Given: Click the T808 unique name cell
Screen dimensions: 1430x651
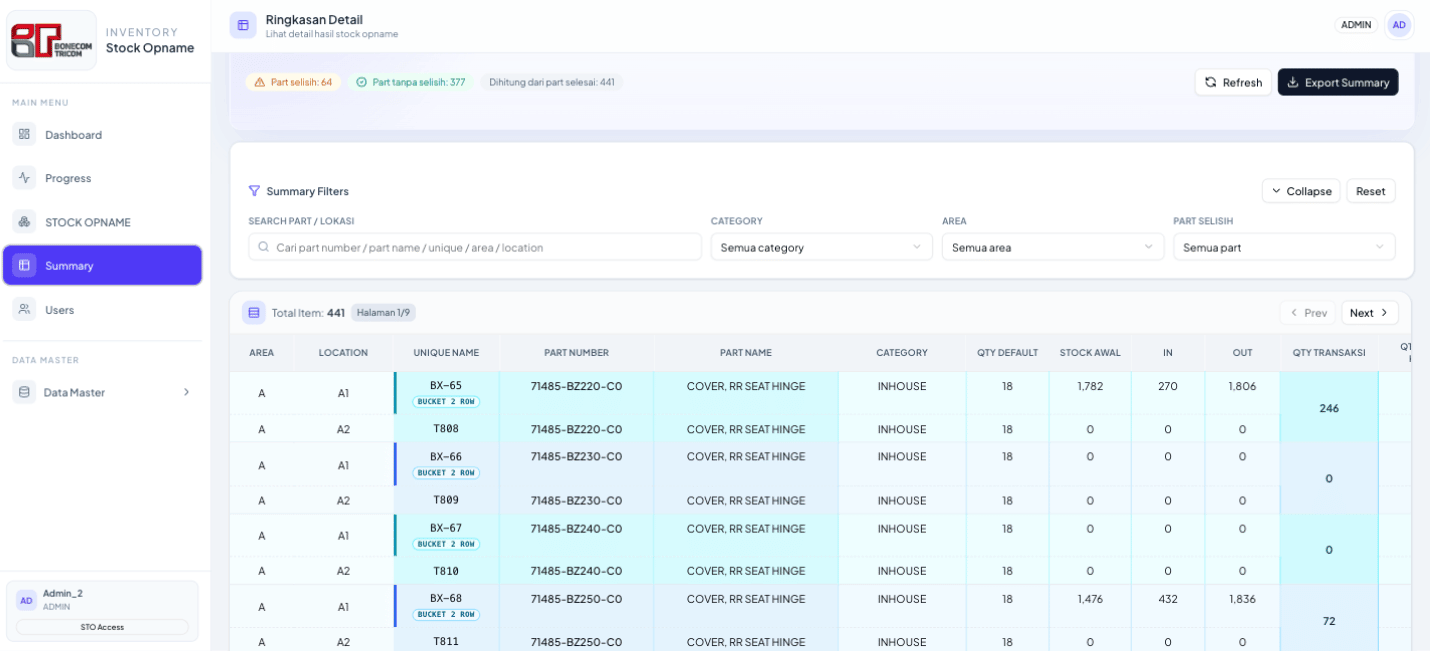Looking at the screenshot, I should (446, 429).
